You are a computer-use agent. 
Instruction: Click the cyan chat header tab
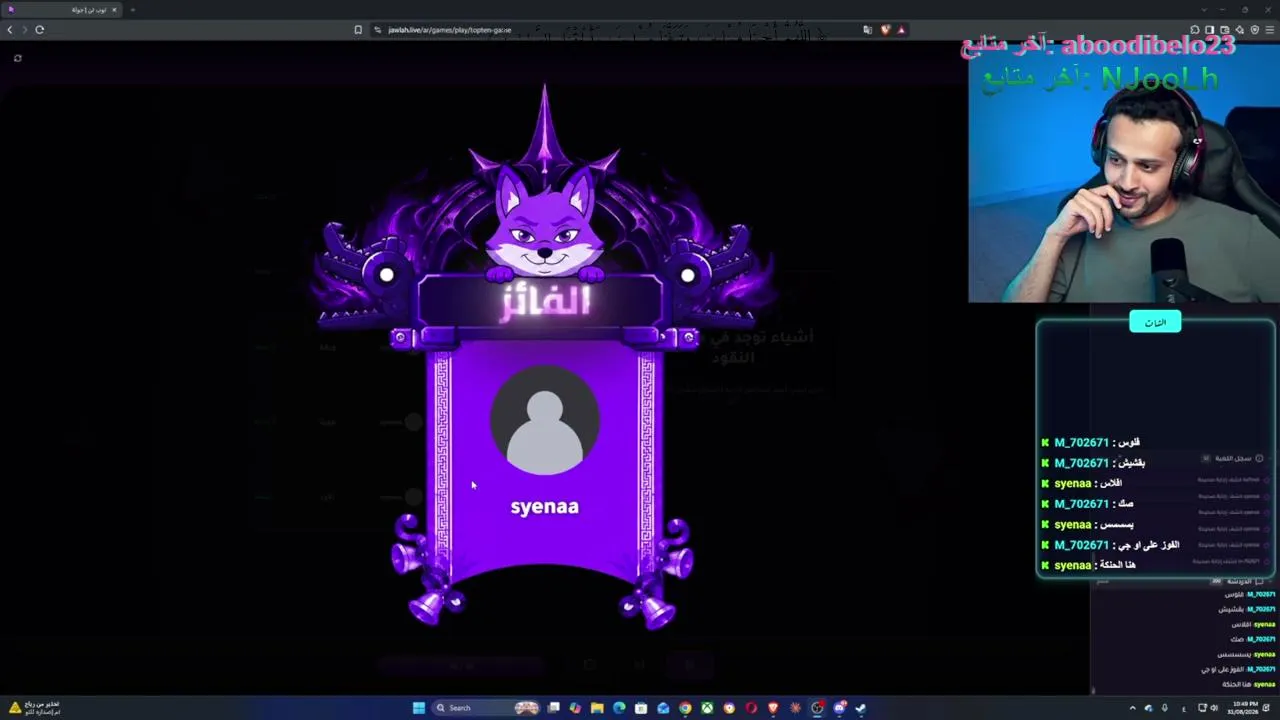tap(1155, 322)
